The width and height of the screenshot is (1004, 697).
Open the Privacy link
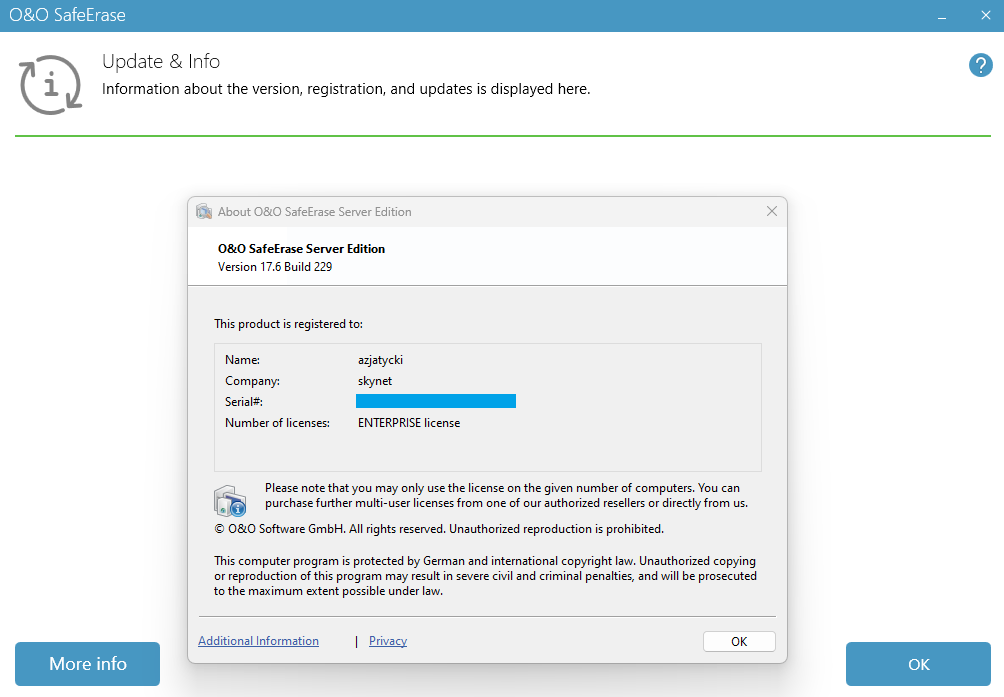click(x=387, y=641)
